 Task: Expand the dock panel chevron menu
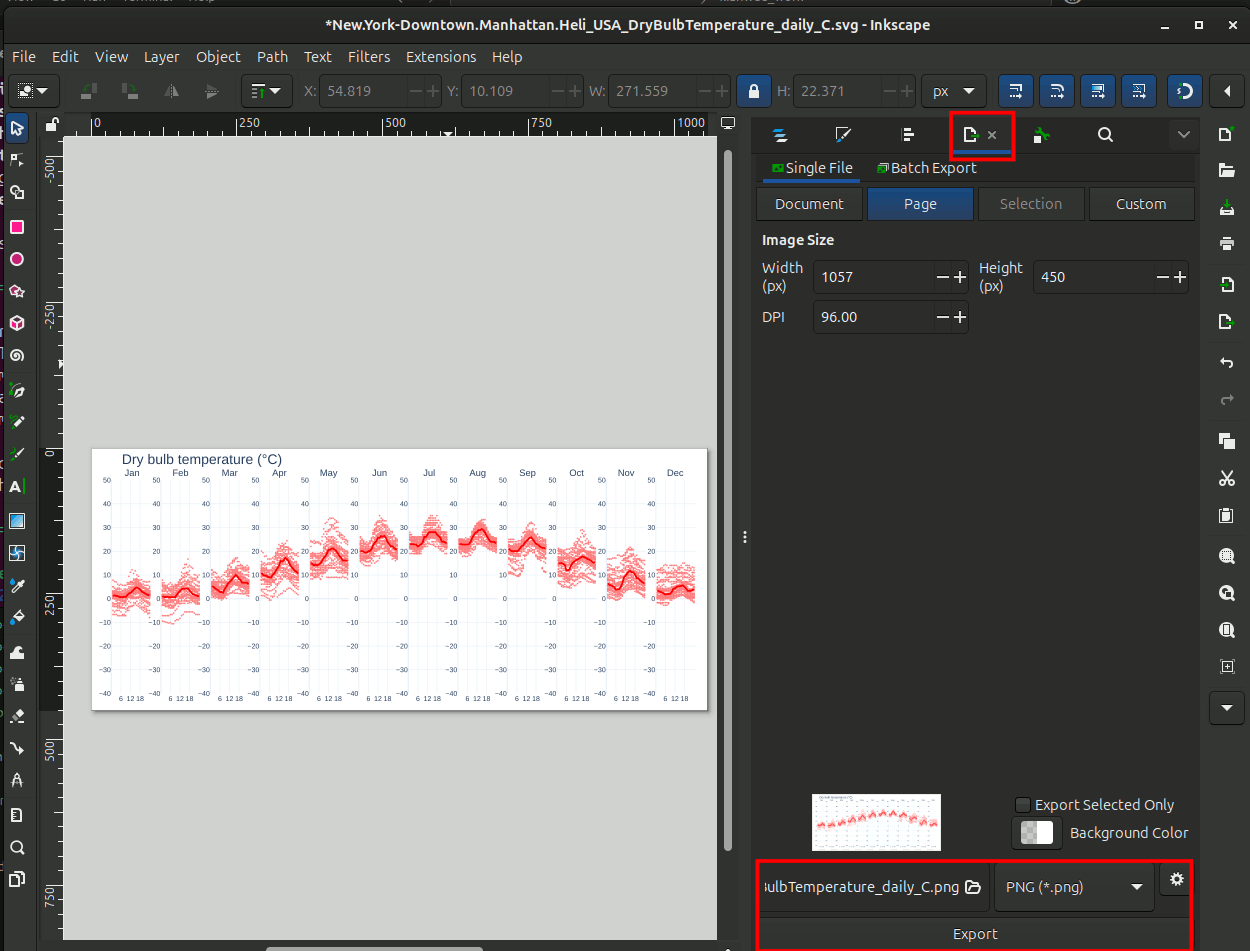(x=1184, y=135)
